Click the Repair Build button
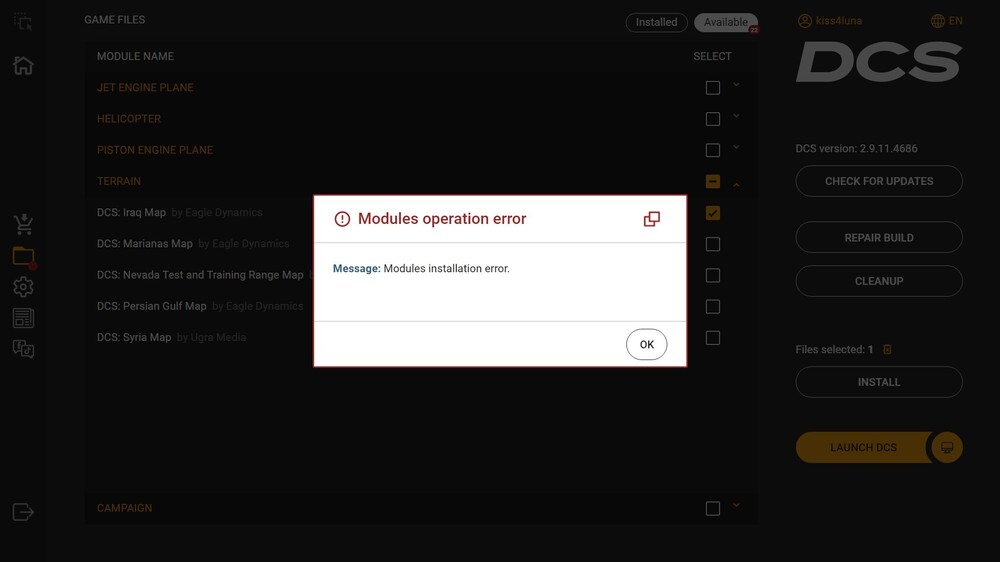The width and height of the screenshot is (1000, 562). point(879,237)
